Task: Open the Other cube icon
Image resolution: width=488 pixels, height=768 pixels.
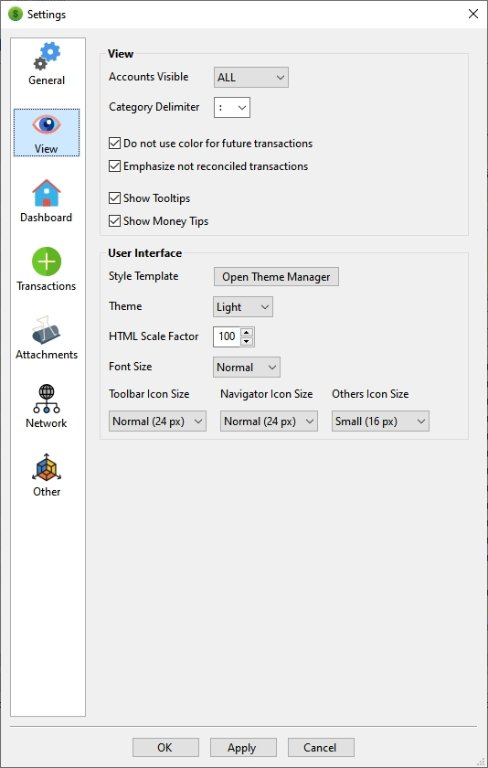Action: pos(47,467)
